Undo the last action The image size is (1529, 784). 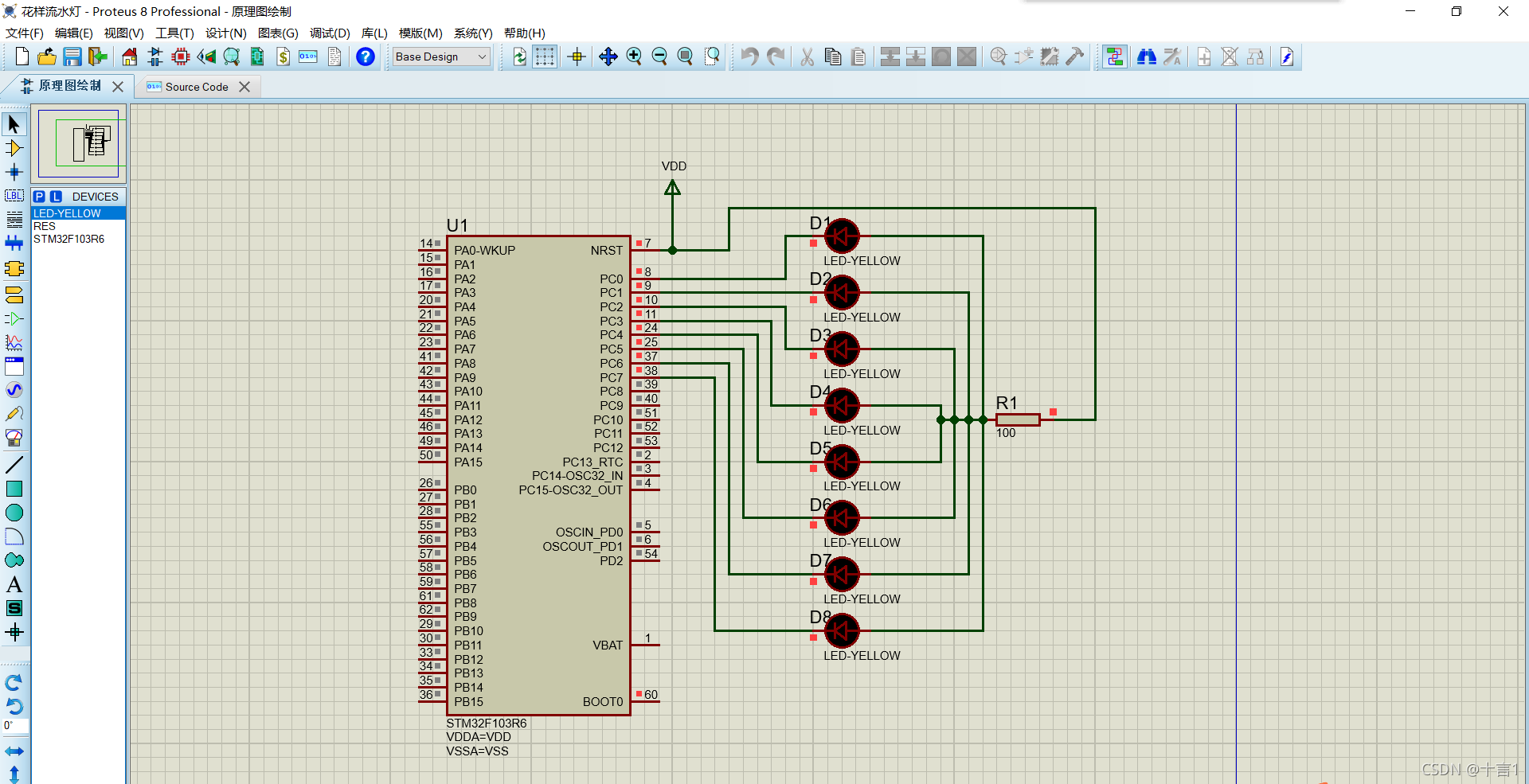[749, 57]
